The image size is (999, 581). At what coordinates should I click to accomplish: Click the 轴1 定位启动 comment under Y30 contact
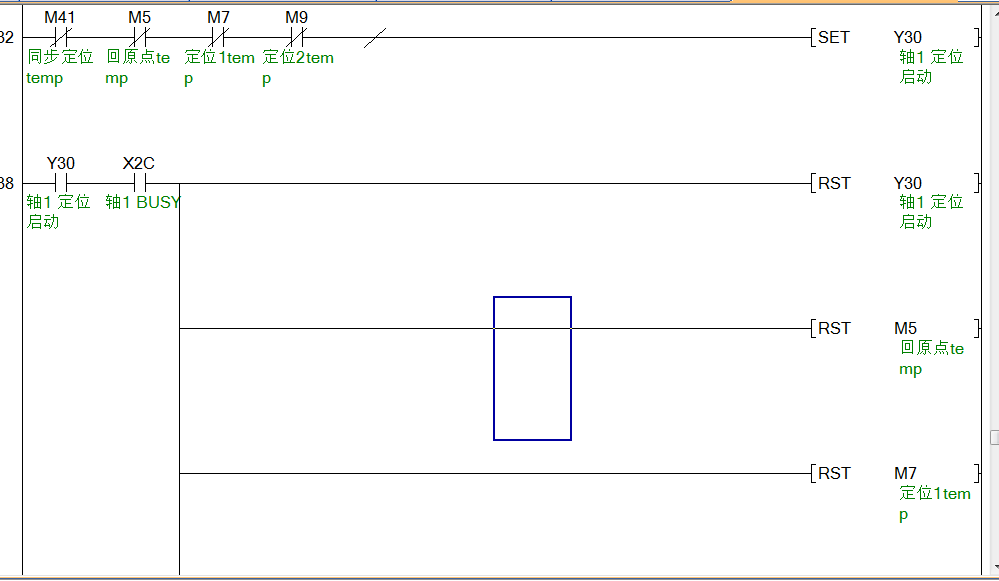58,212
